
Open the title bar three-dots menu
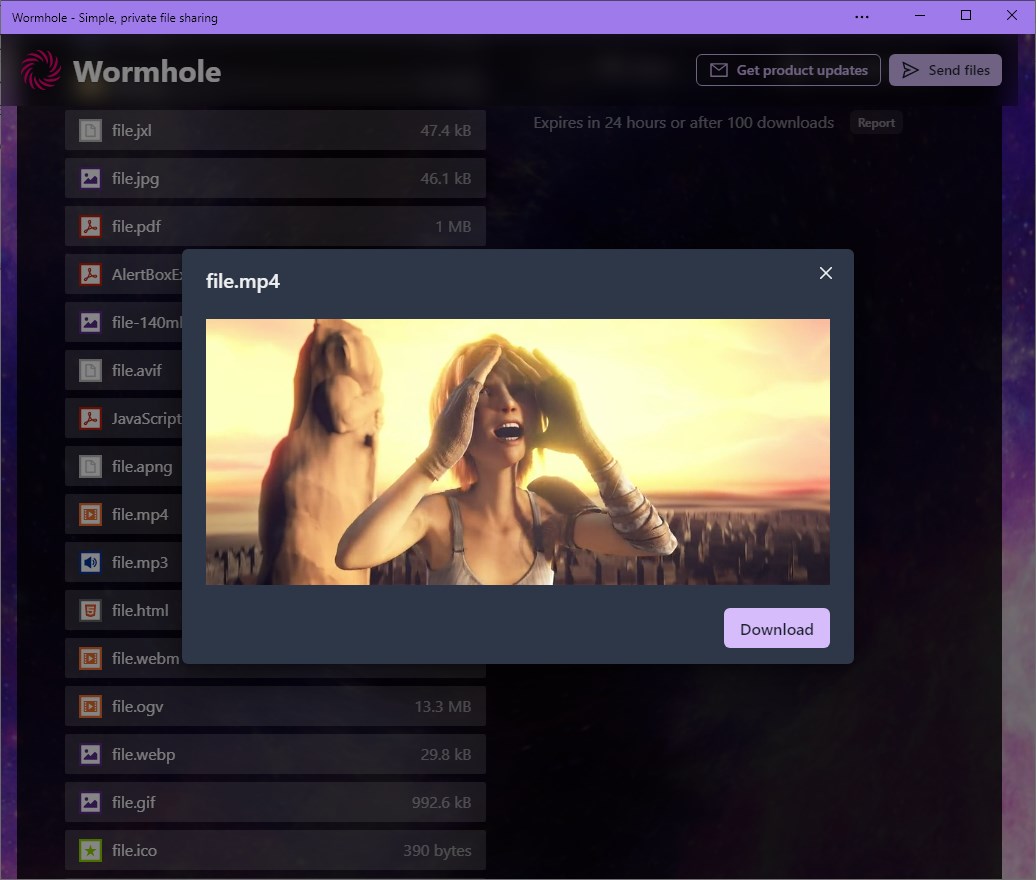[862, 17]
